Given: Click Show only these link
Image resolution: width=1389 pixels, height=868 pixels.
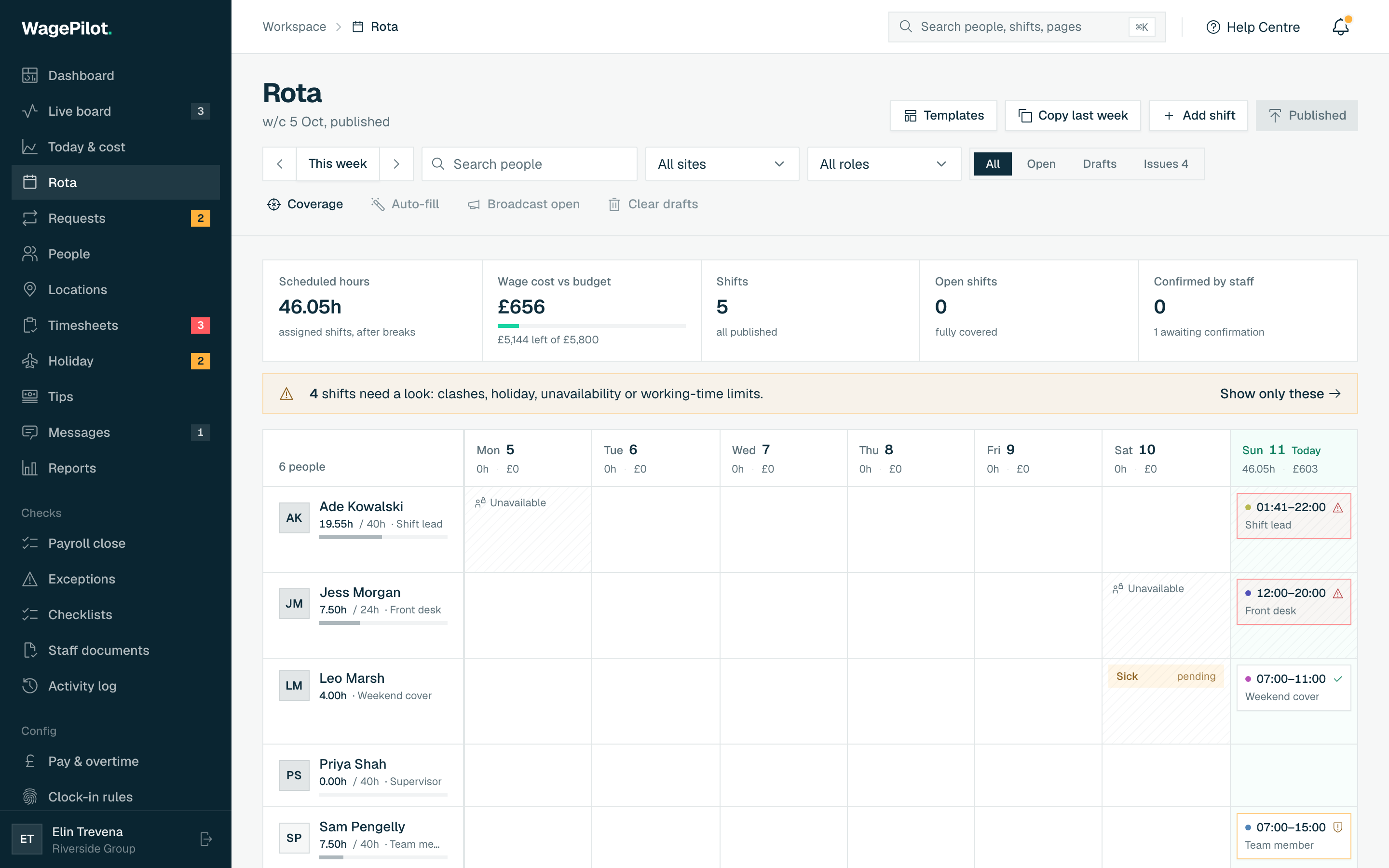Looking at the screenshot, I should click(x=1280, y=394).
